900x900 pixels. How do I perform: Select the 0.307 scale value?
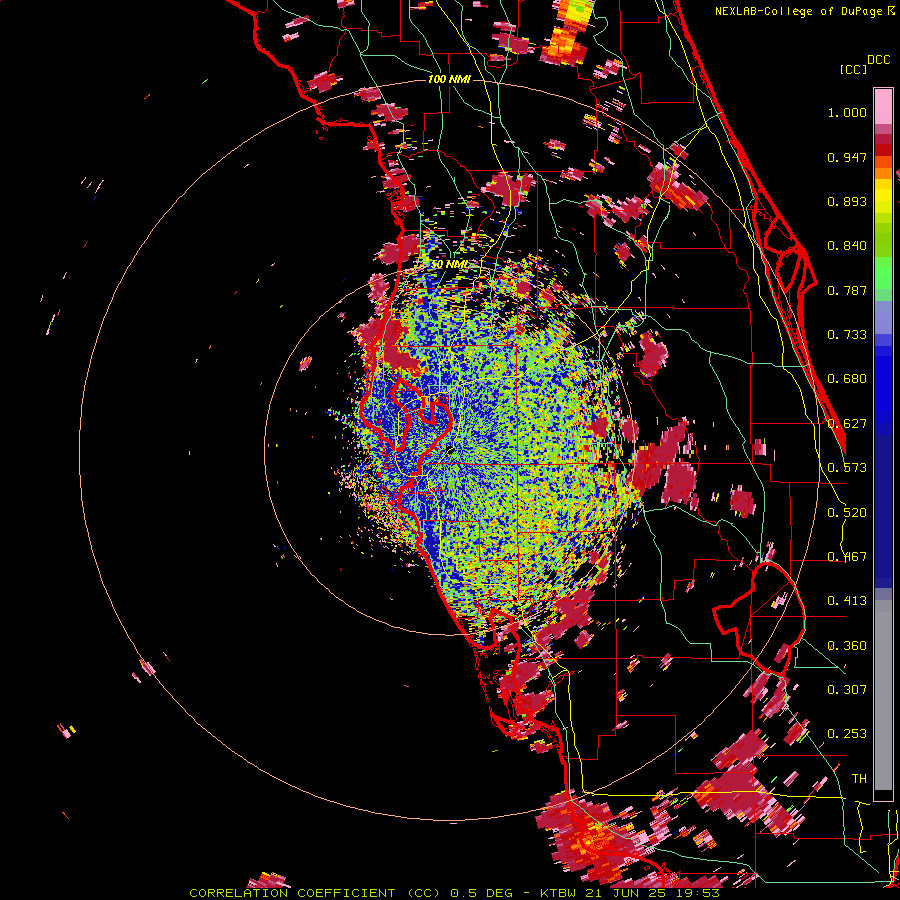pyautogui.click(x=847, y=689)
